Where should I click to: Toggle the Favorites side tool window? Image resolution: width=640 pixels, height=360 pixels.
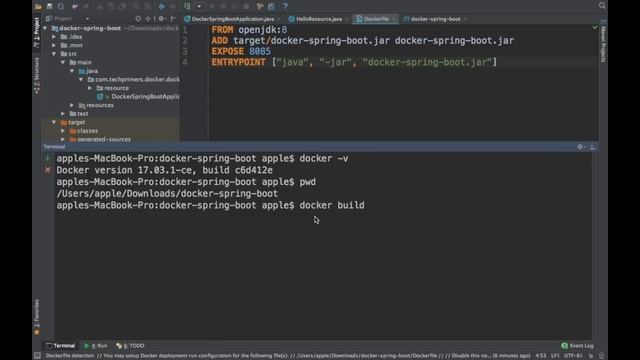point(37,317)
